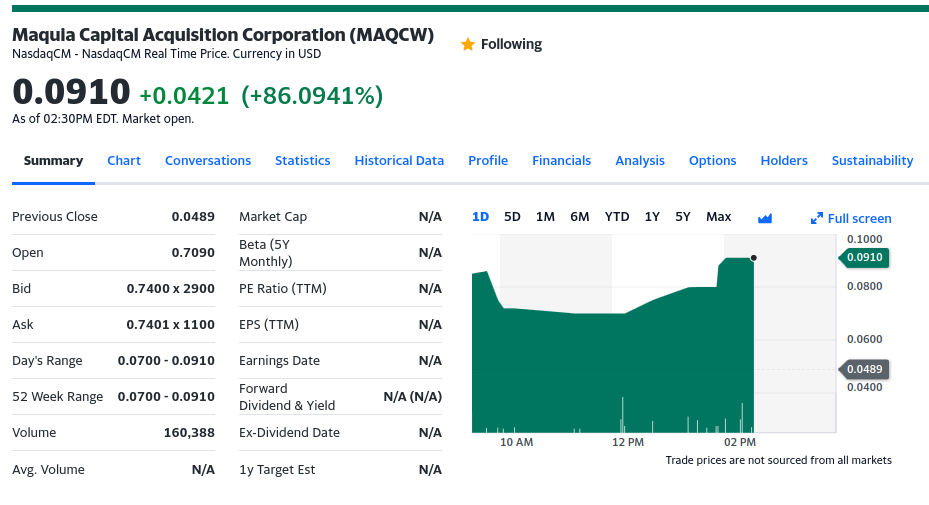The height and width of the screenshot is (505, 929).
Task: Switch chart to 1Y range
Action: [x=652, y=217]
